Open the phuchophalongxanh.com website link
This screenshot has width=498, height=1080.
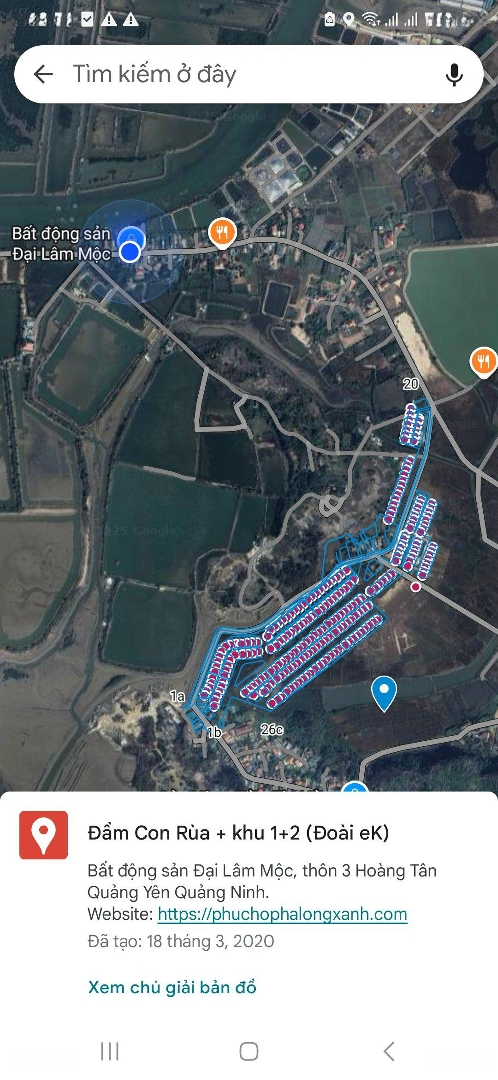tap(282, 914)
